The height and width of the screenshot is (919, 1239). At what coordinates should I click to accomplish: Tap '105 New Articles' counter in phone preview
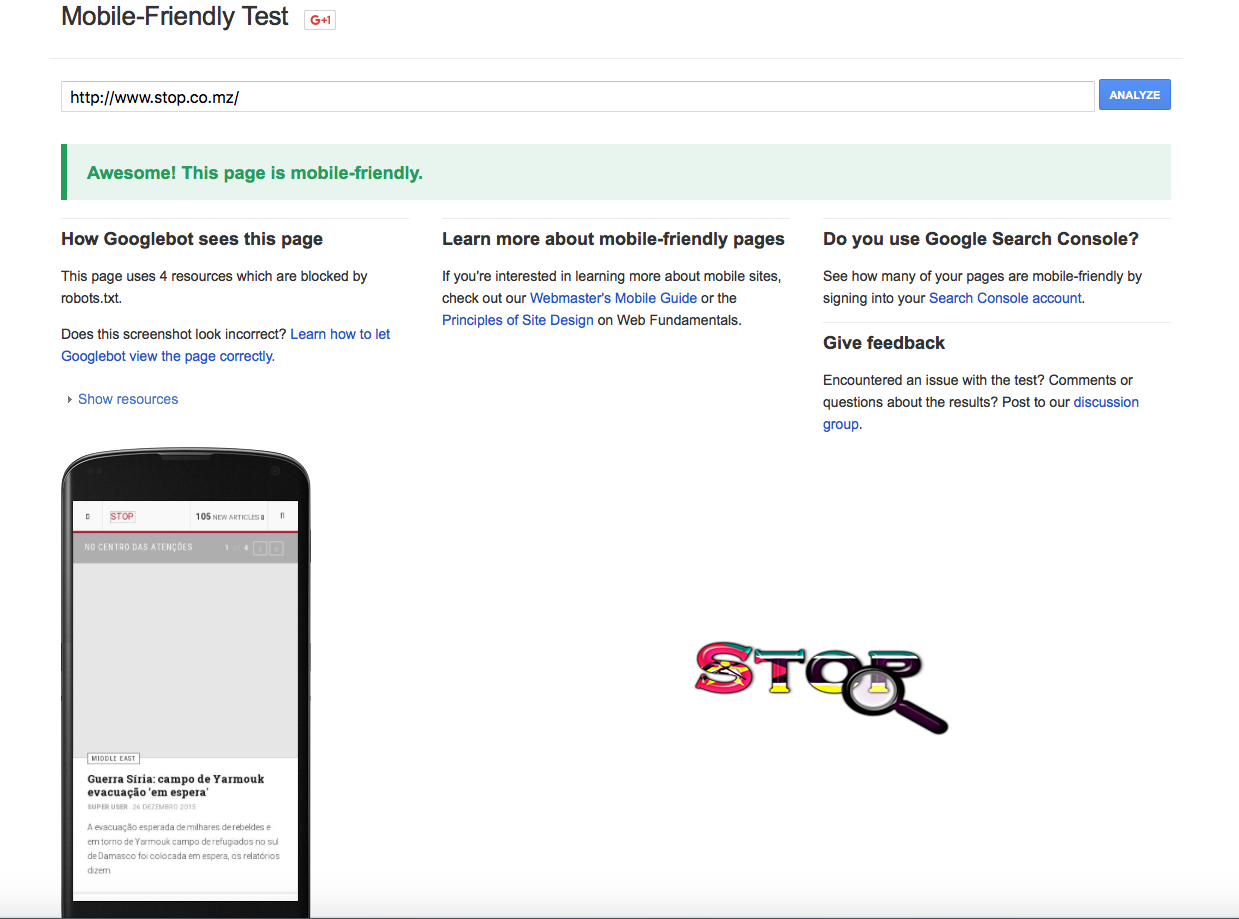pyautogui.click(x=229, y=517)
